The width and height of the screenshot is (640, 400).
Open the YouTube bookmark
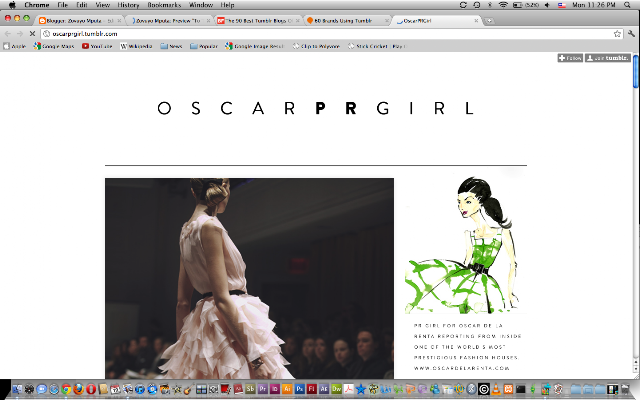tap(97, 46)
